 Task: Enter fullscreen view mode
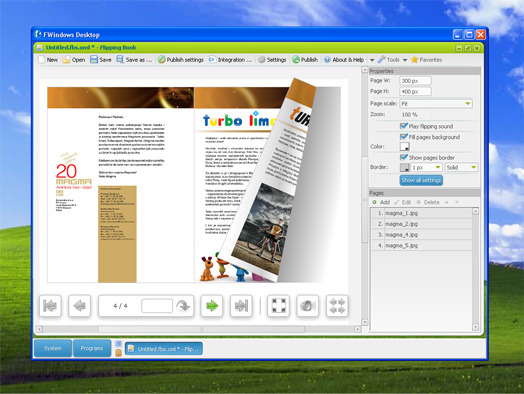tap(278, 305)
